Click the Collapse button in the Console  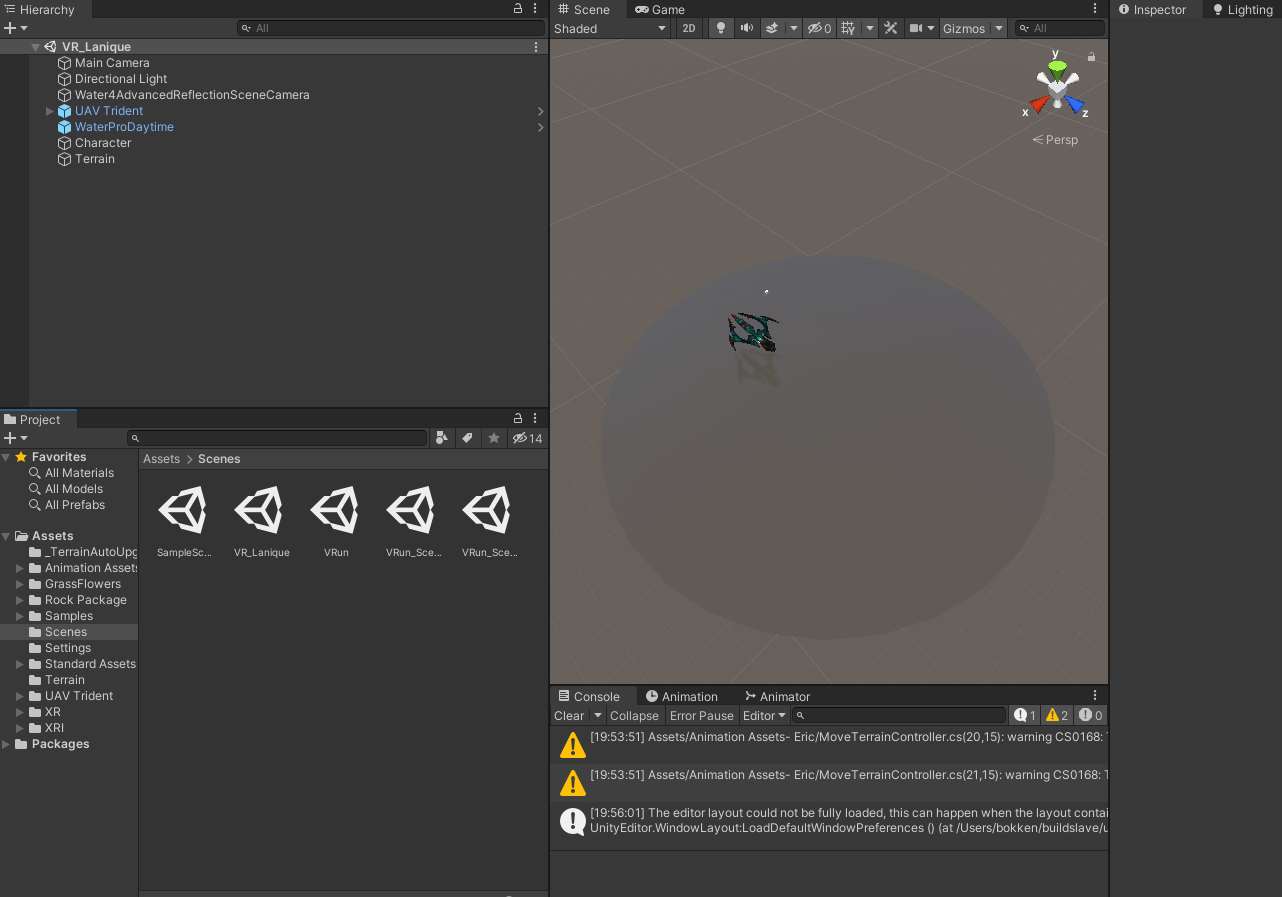[x=634, y=715]
